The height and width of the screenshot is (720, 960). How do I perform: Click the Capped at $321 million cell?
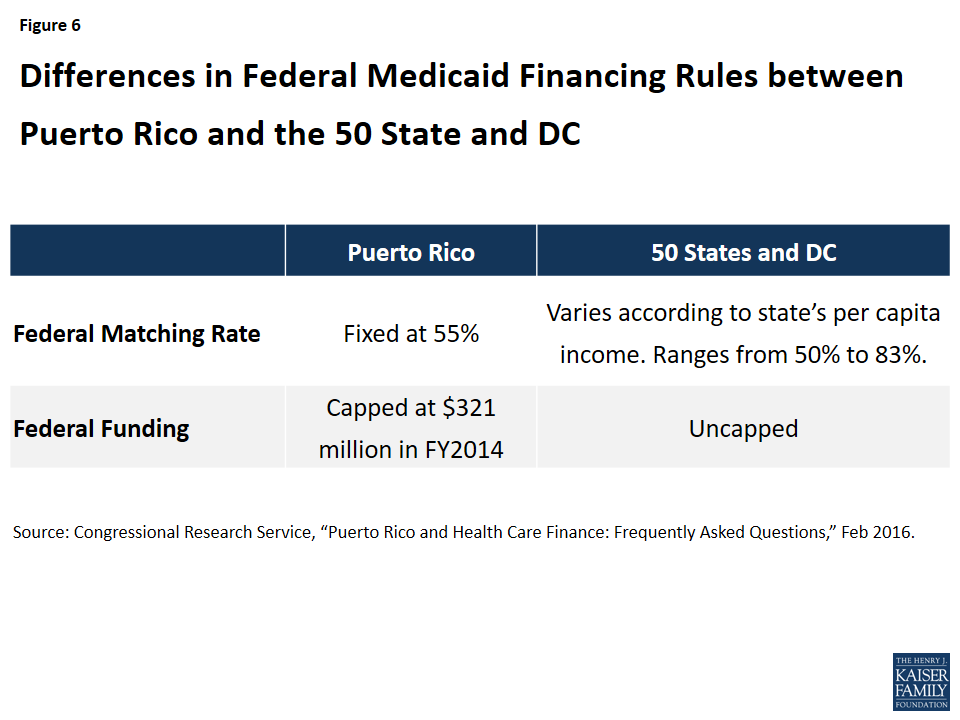(411, 428)
